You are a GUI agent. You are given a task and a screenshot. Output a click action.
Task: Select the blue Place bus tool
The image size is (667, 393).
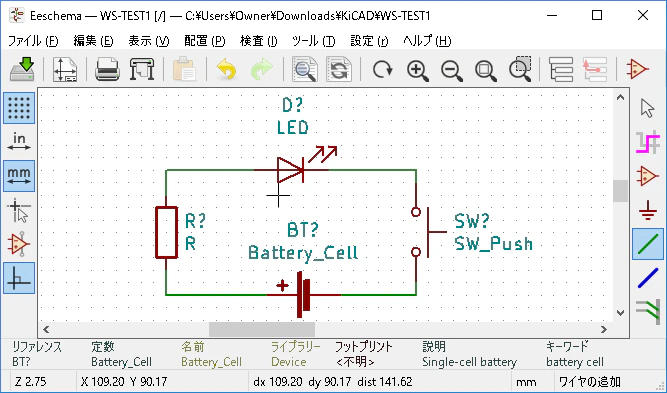(648, 278)
